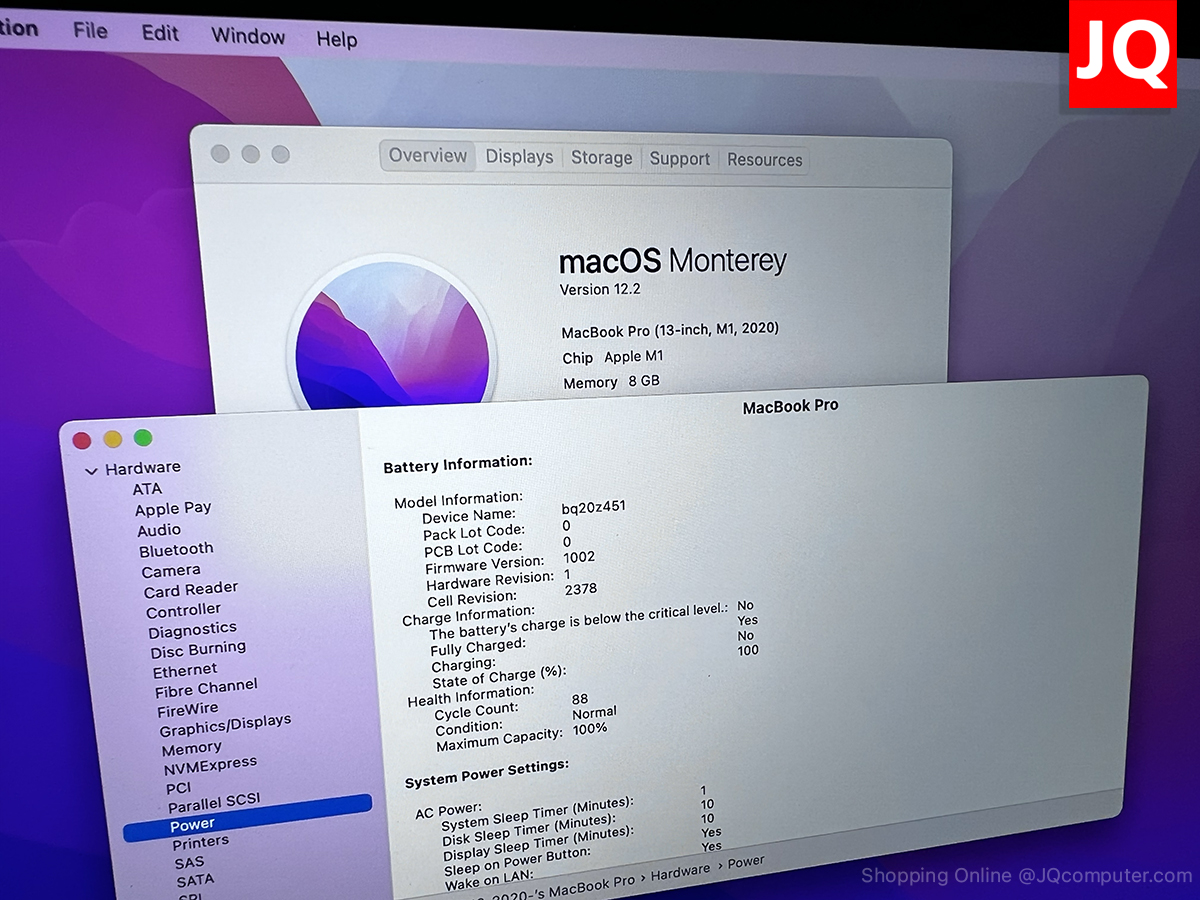Click the AC Power label

pos(448,811)
